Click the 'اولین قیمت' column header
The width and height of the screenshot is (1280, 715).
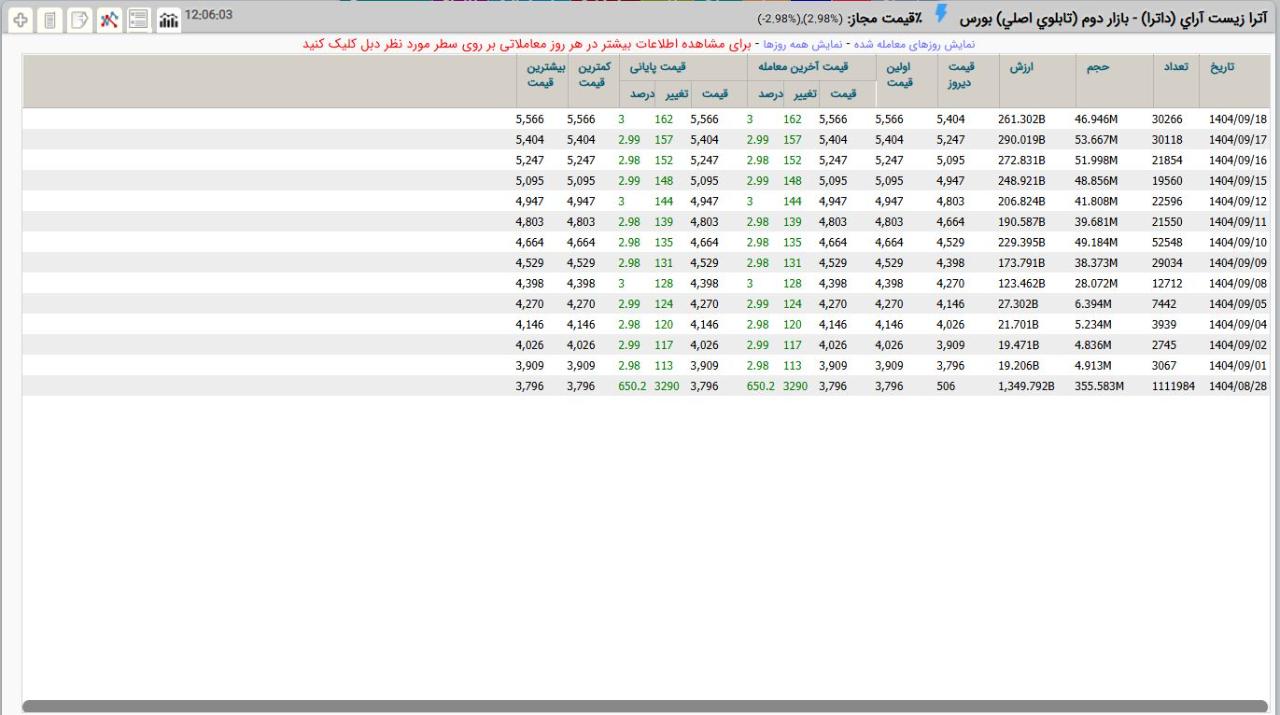coord(899,75)
